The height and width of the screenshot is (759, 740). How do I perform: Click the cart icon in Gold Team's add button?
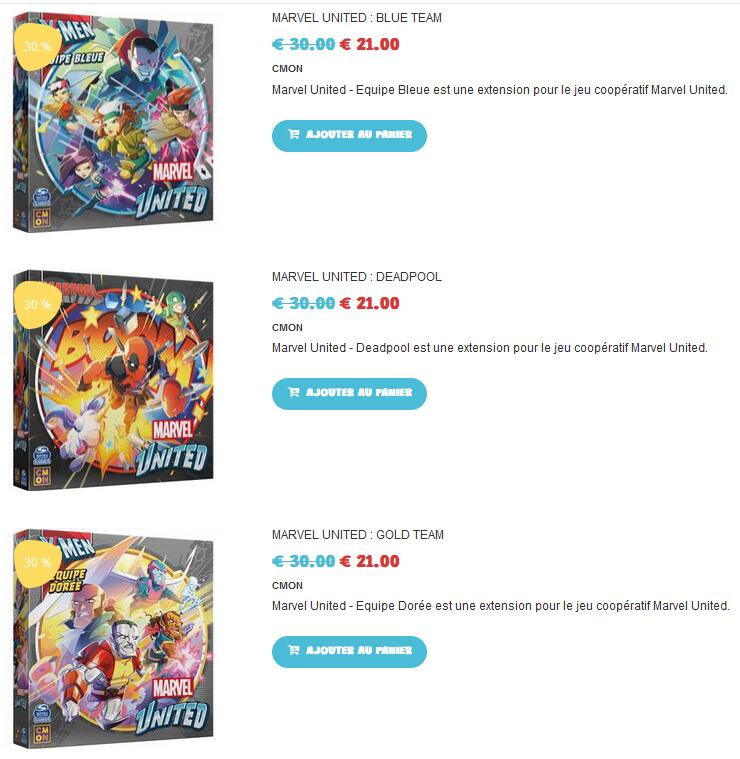pos(294,650)
